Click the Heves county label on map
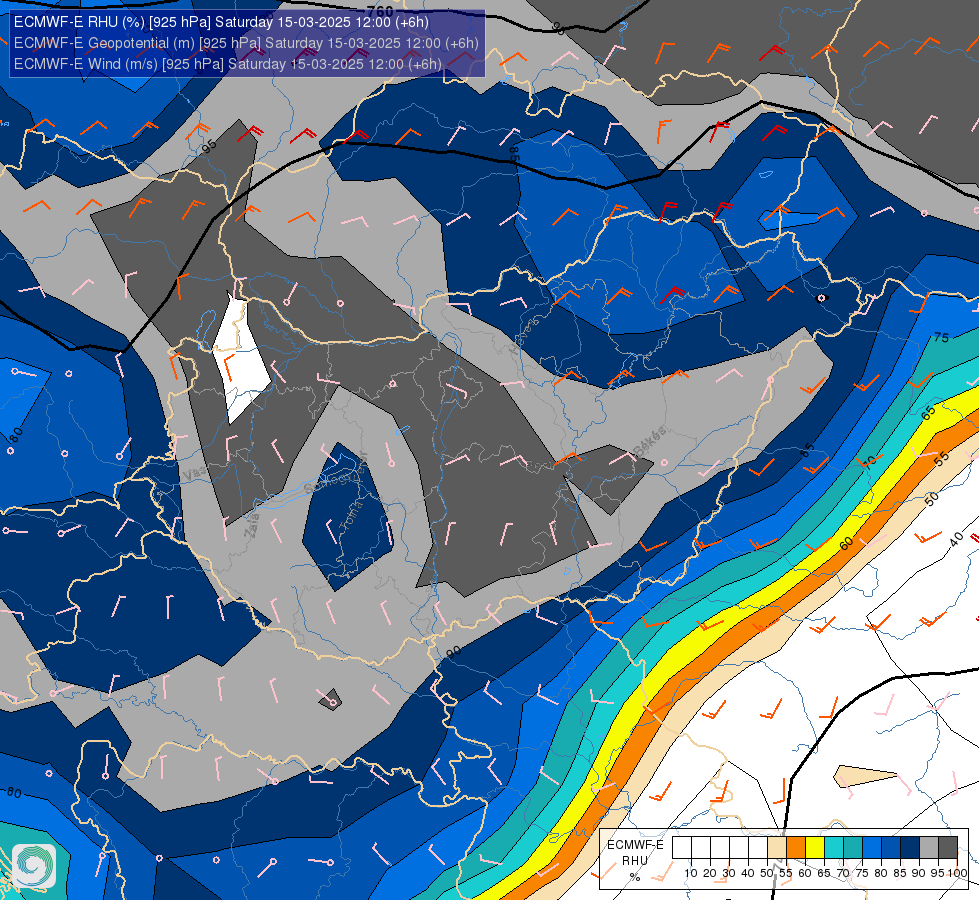The image size is (979, 900). click(523, 336)
